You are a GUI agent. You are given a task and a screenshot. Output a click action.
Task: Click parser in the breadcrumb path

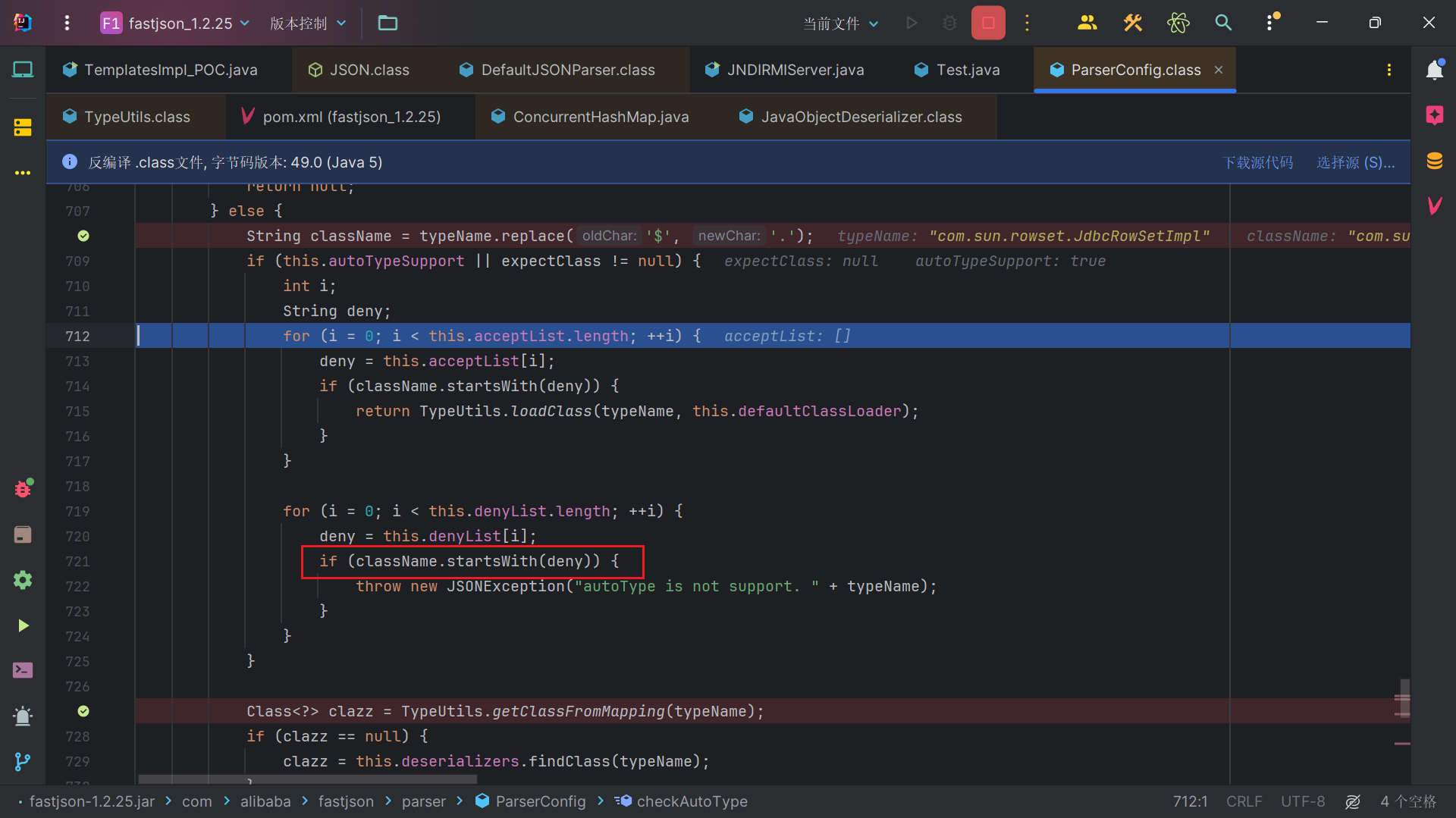point(424,801)
